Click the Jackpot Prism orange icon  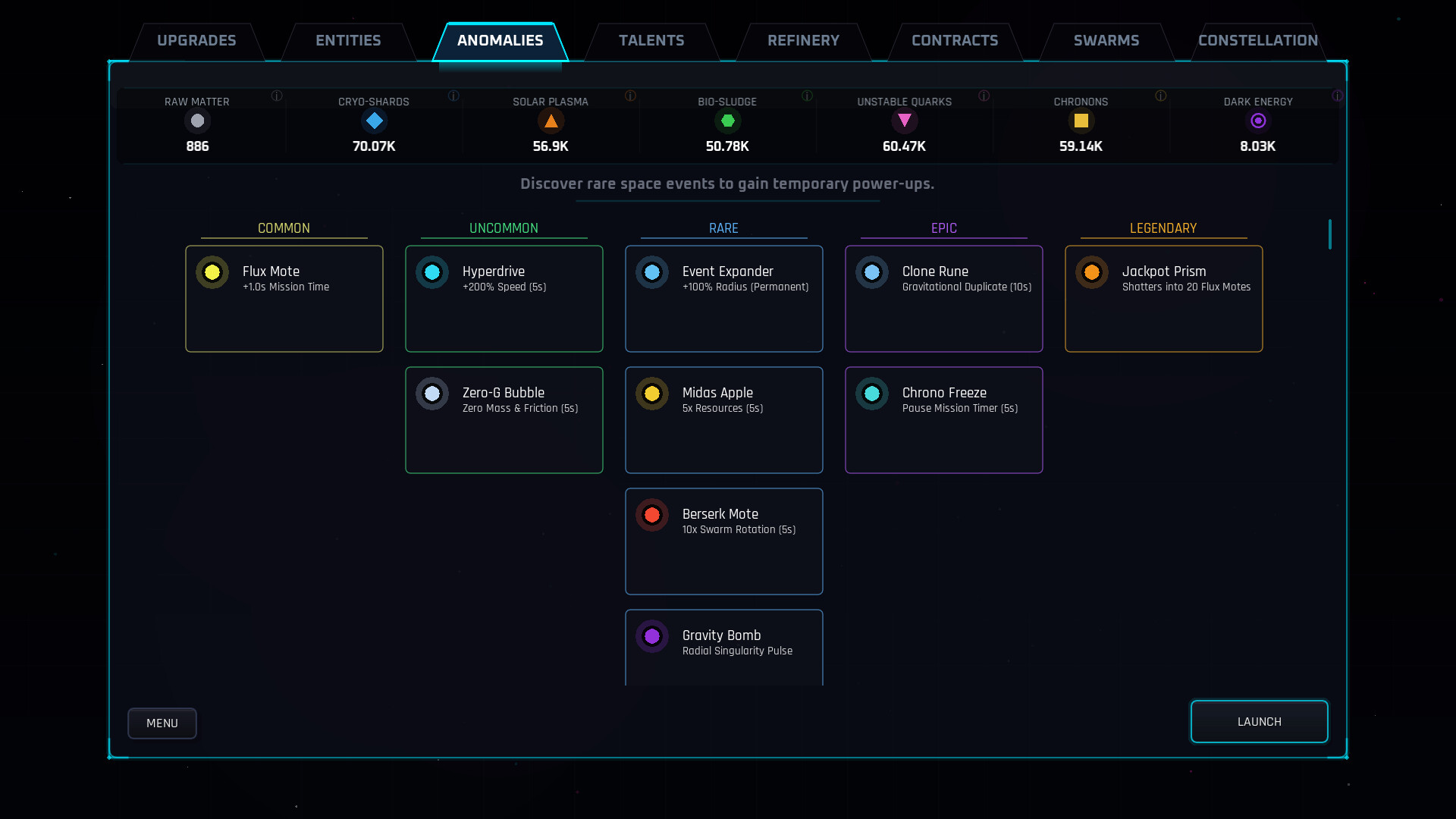[1092, 272]
